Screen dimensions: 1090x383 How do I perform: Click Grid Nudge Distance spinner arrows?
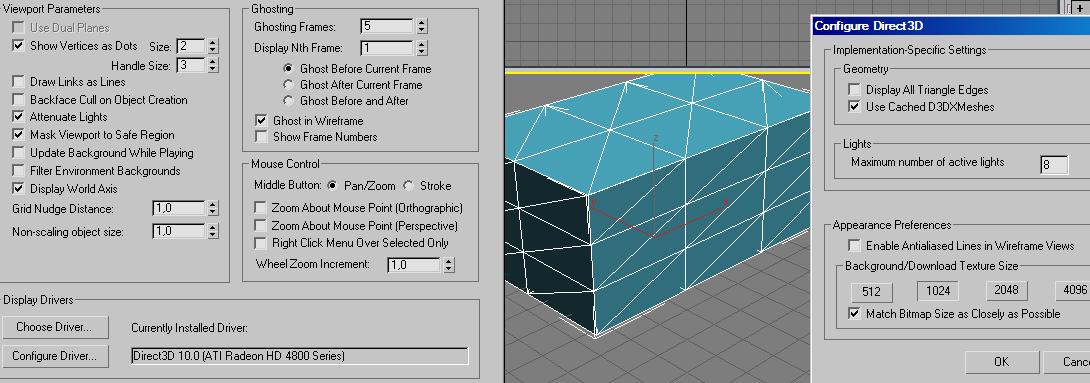tap(213, 209)
